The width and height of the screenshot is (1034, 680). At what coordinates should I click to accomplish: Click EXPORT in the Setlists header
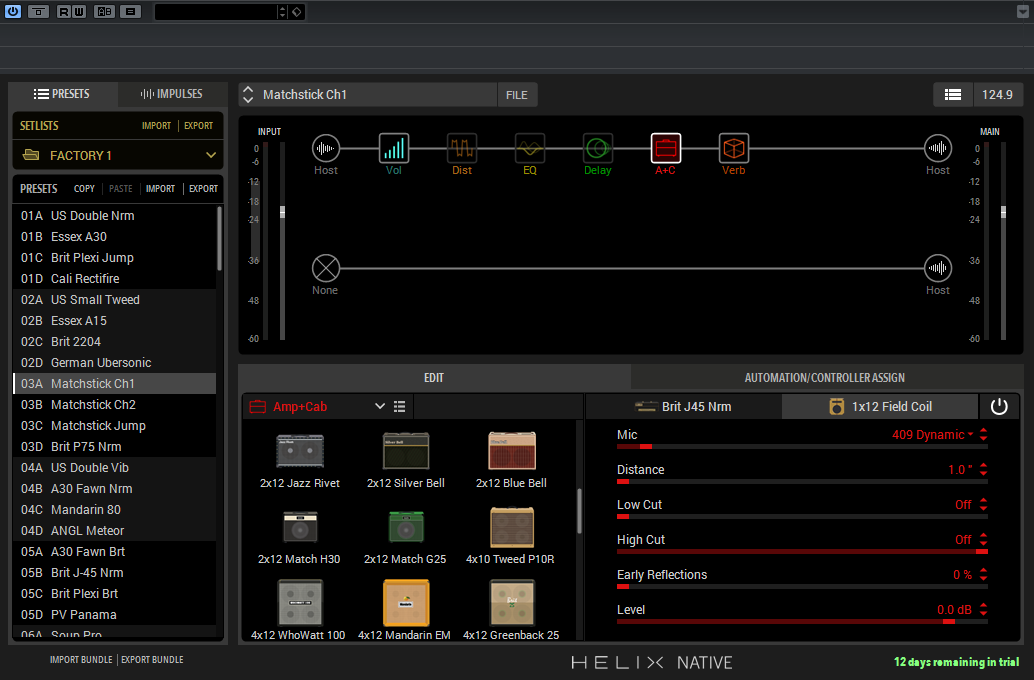(x=198, y=125)
